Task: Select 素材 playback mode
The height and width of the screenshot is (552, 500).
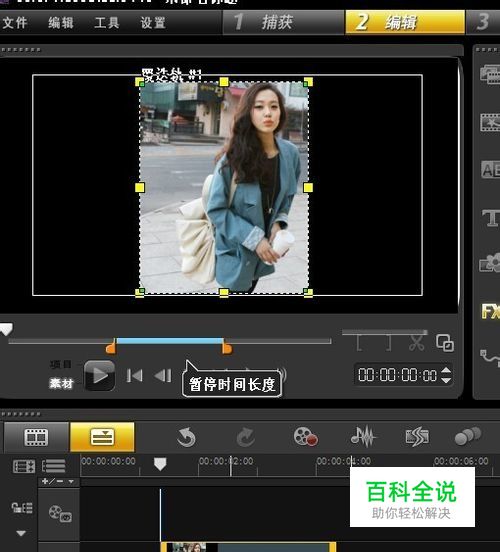Action: click(61, 383)
